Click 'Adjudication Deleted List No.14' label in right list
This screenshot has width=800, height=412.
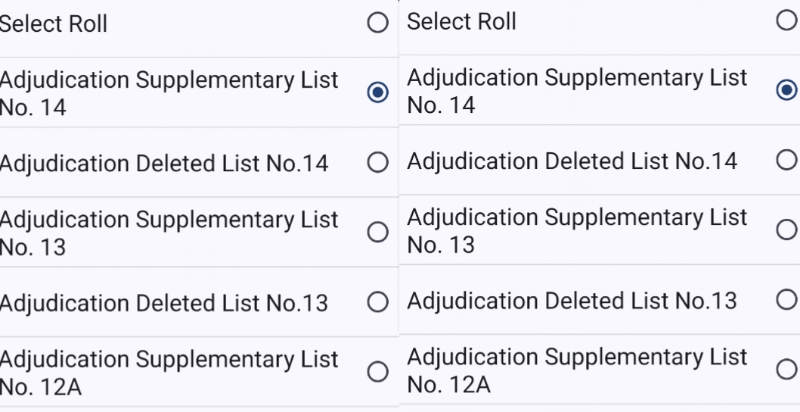[x=572, y=160]
